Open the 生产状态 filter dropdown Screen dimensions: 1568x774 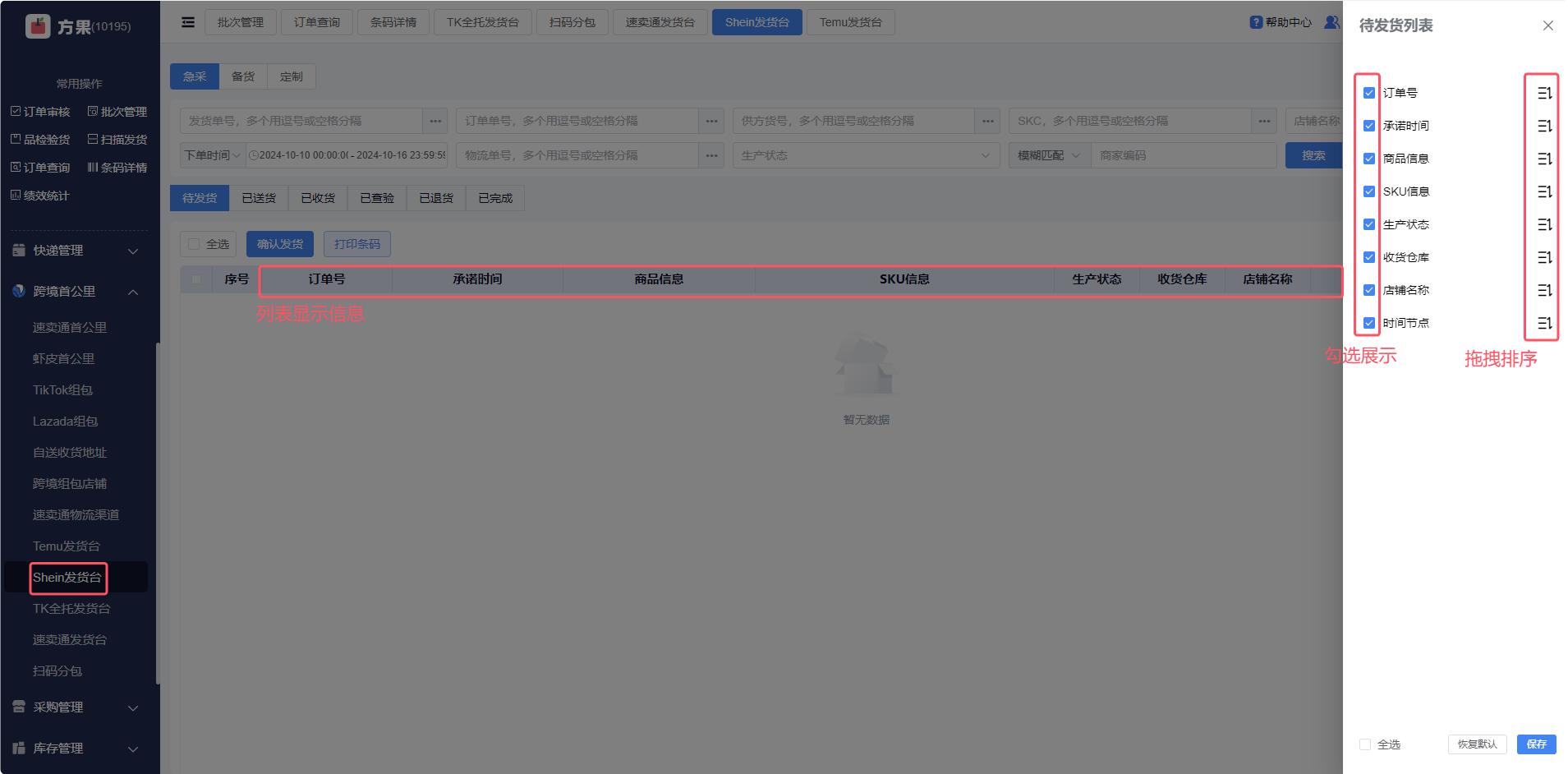pos(866,155)
